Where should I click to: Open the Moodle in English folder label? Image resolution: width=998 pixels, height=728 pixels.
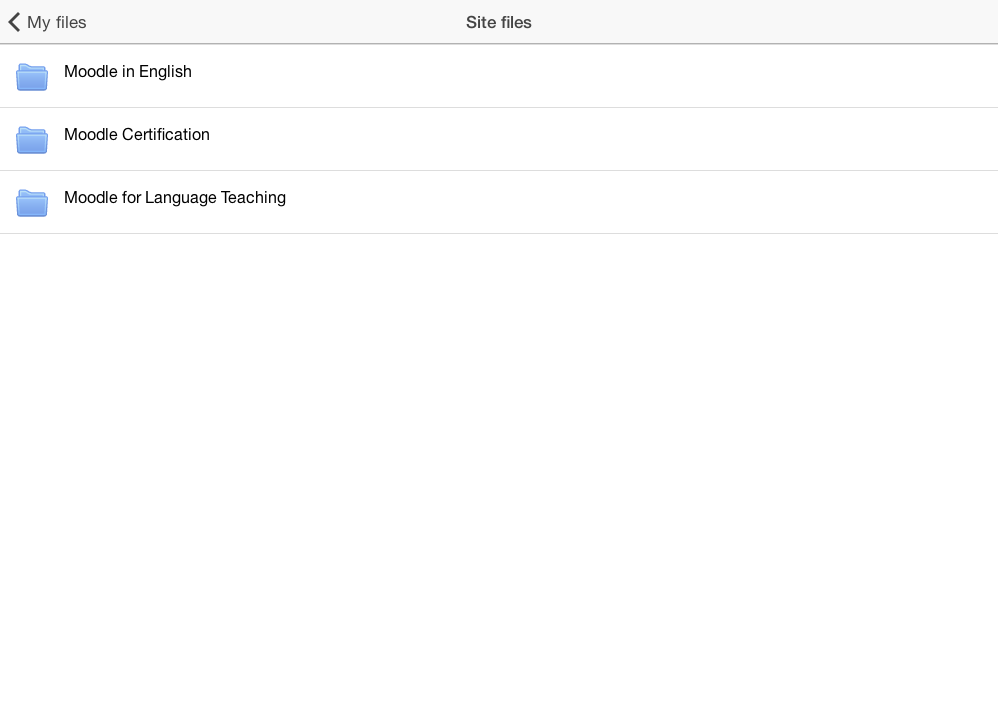pyautogui.click(x=128, y=71)
